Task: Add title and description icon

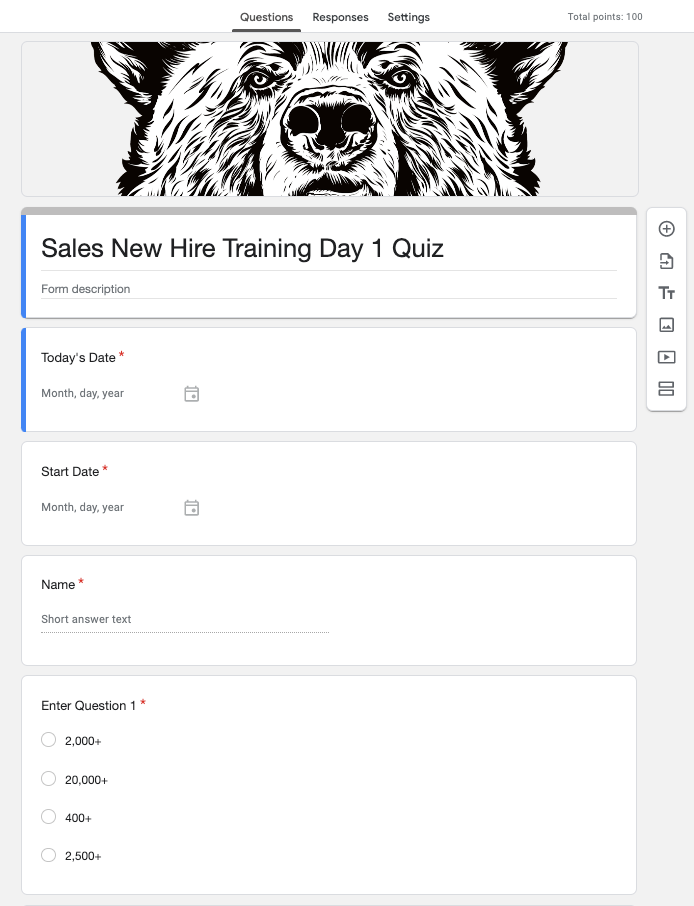Action: point(666,293)
